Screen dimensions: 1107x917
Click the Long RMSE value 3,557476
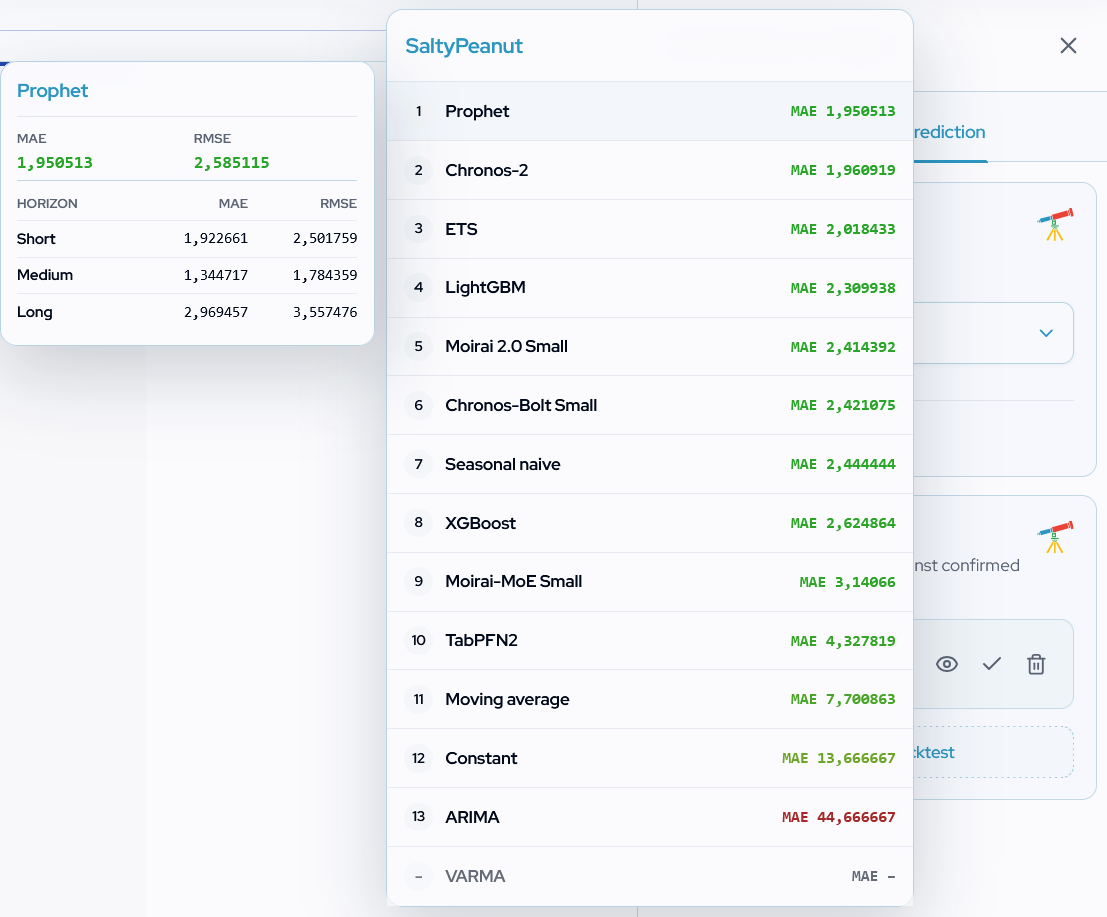[325, 312]
